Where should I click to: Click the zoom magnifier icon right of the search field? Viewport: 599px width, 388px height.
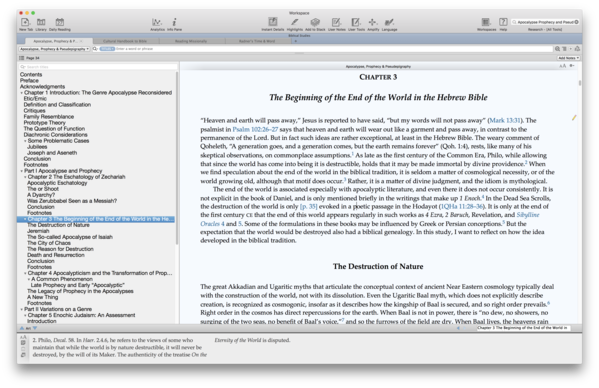(x=557, y=49)
